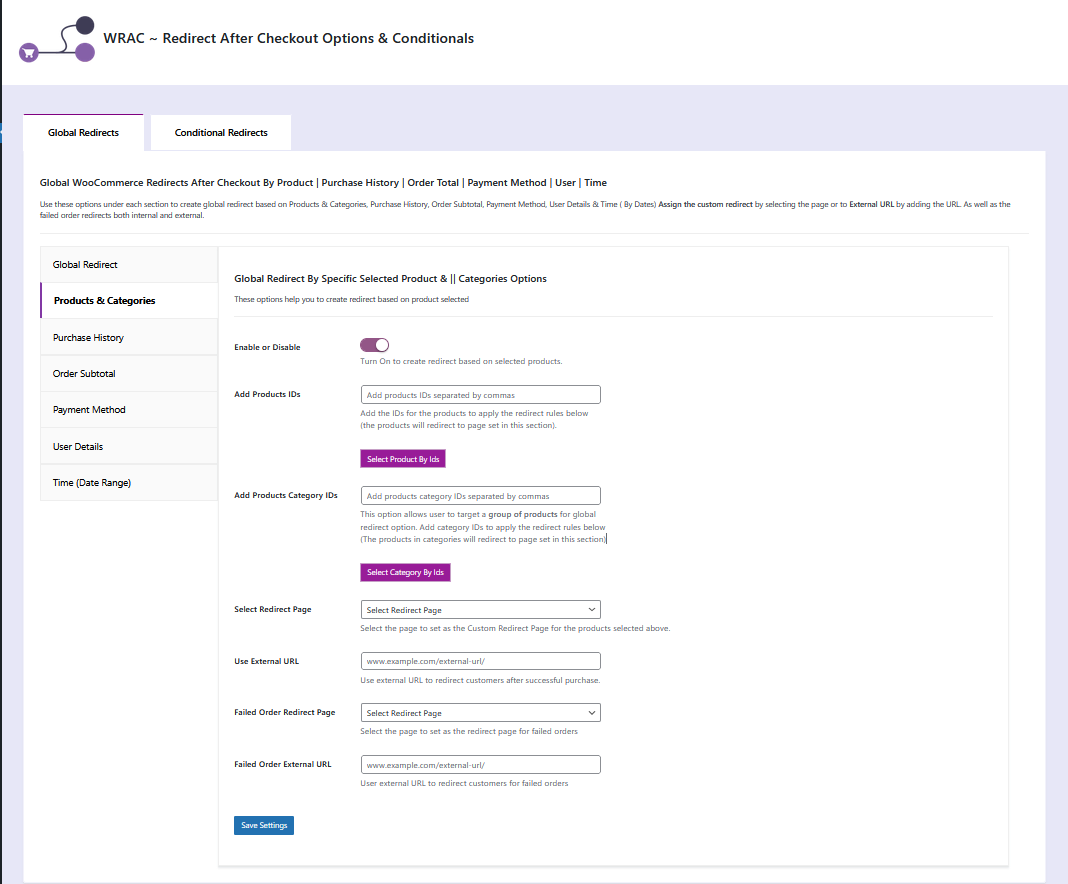Click the Select Product By Ids button

pyautogui.click(x=403, y=459)
